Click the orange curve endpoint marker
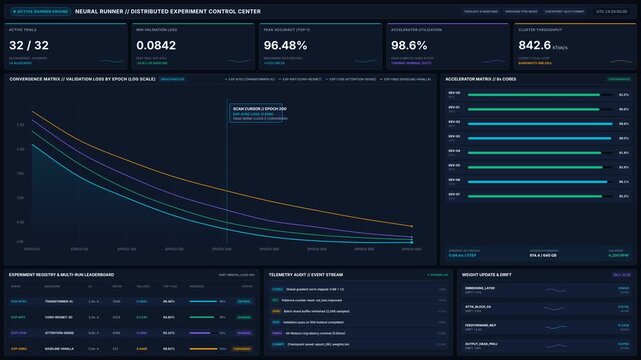Image resolution: width=641 pixels, height=360 pixels. click(412, 226)
